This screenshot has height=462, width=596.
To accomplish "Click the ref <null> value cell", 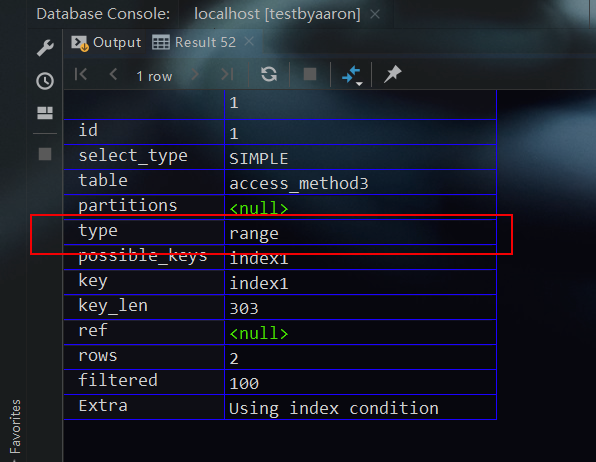I will click(360, 332).
